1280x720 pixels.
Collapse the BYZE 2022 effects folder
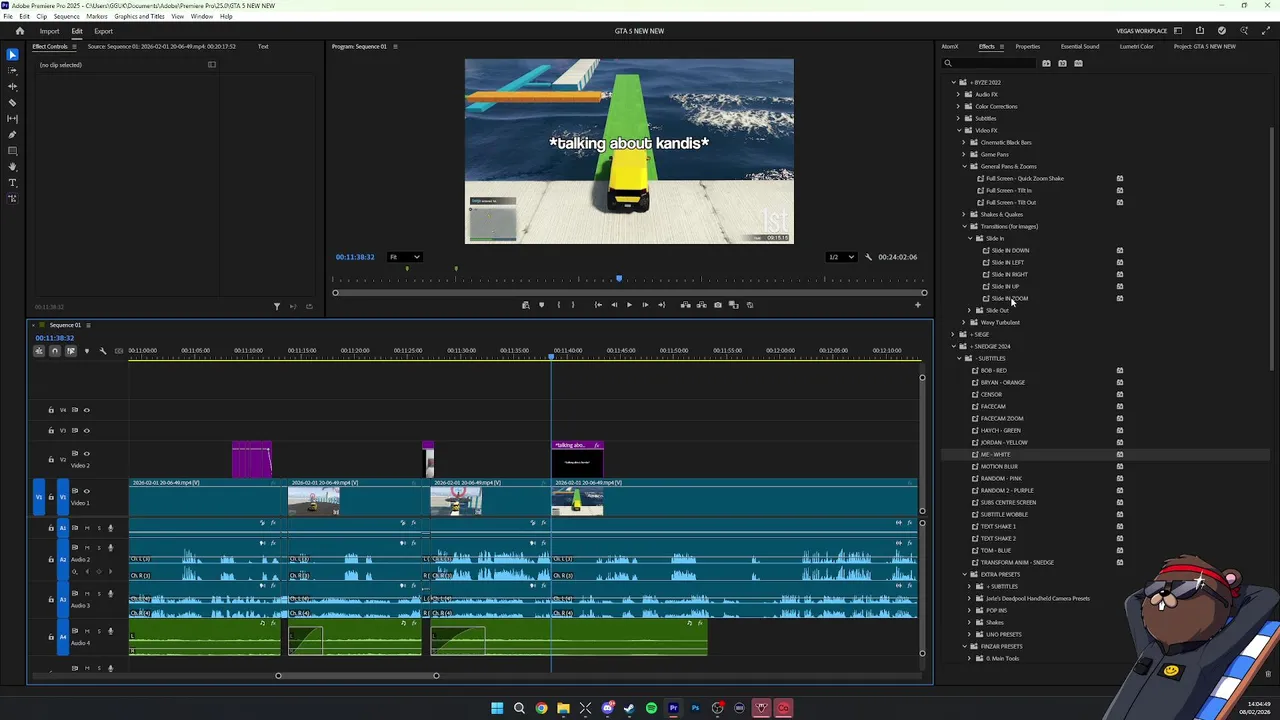(954, 82)
